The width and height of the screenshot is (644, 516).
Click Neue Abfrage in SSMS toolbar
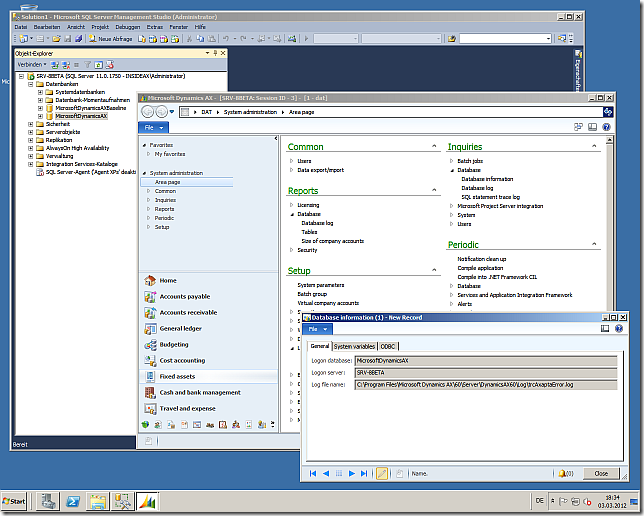[x=110, y=39]
